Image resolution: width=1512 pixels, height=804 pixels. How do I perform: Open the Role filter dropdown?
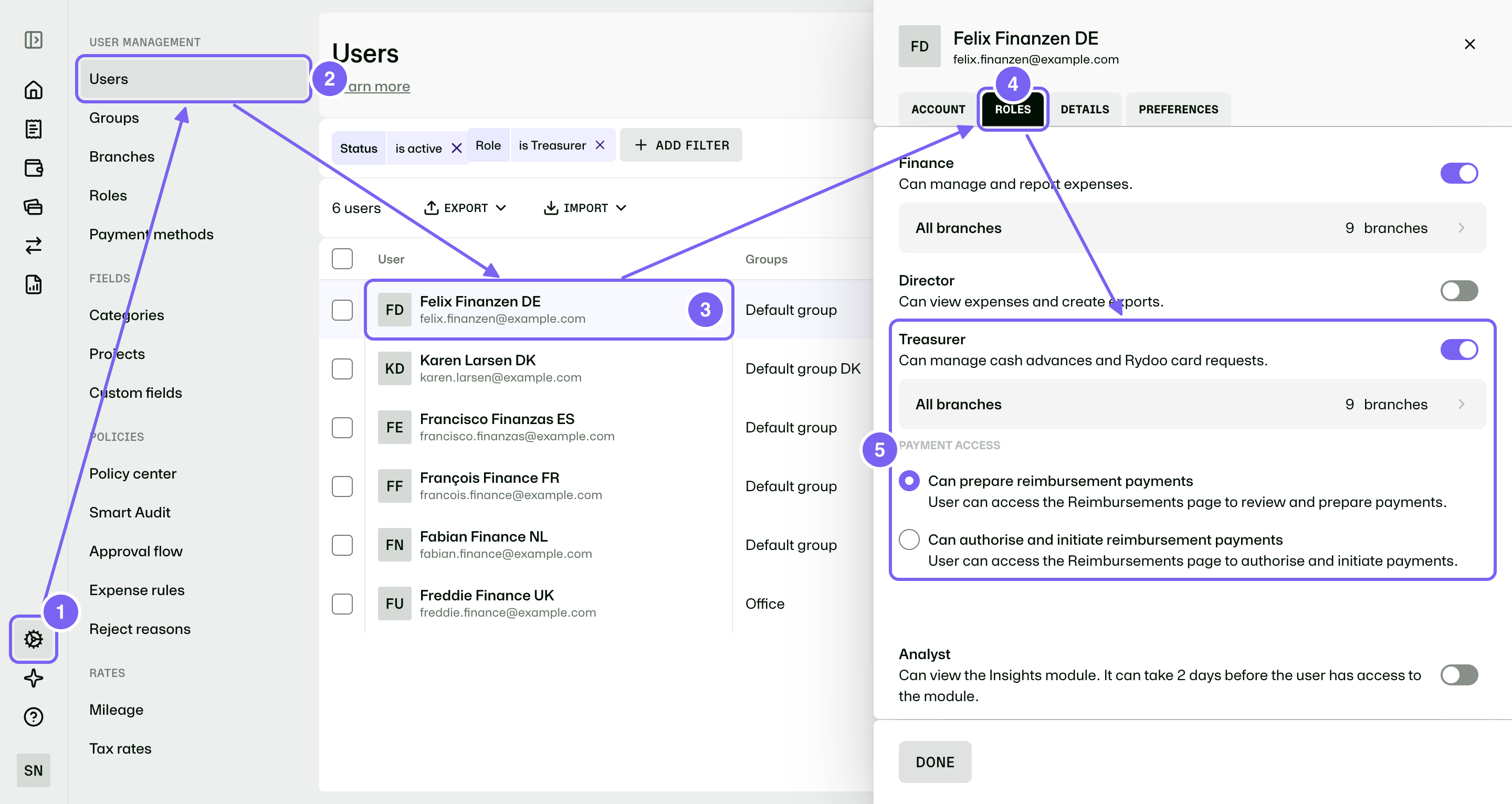tap(488, 145)
